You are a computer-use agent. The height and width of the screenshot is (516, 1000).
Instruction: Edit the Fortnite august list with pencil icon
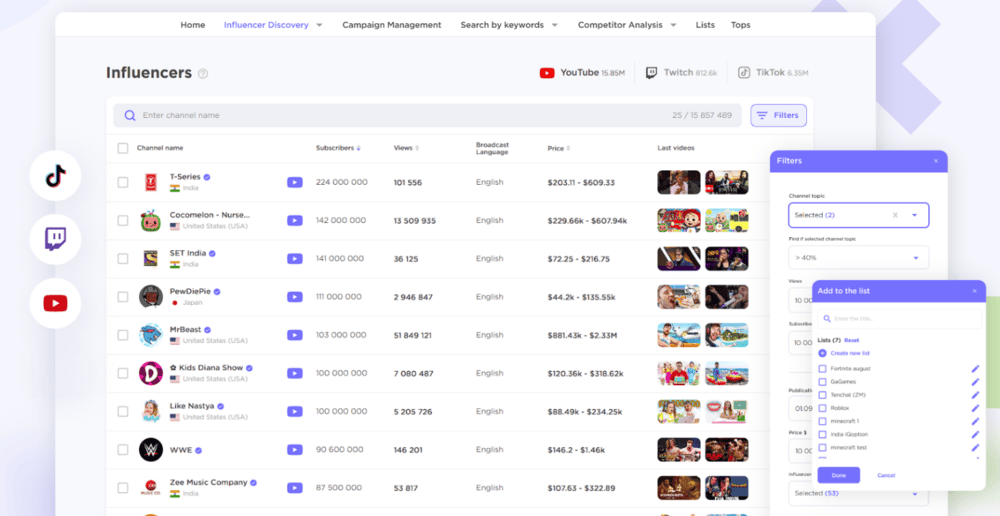click(974, 369)
